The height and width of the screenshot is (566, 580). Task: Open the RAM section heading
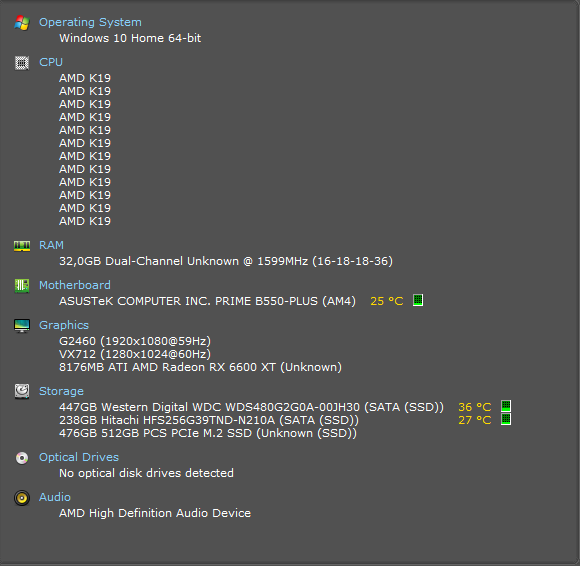(x=51, y=245)
